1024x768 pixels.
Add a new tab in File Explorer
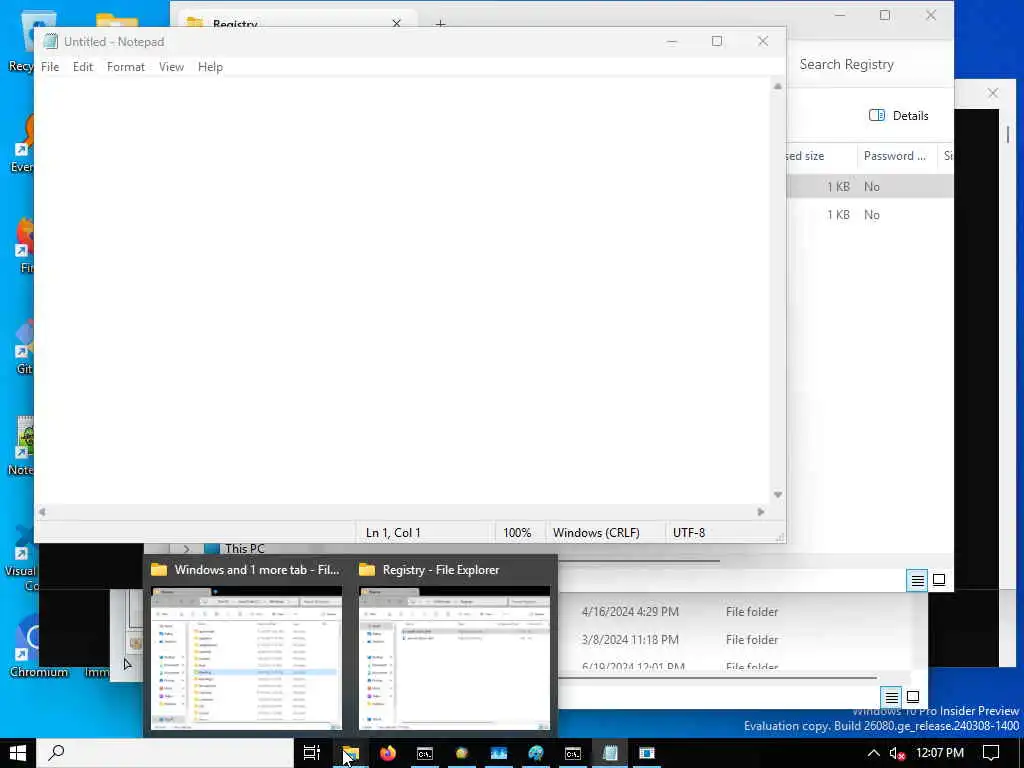[x=440, y=24]
